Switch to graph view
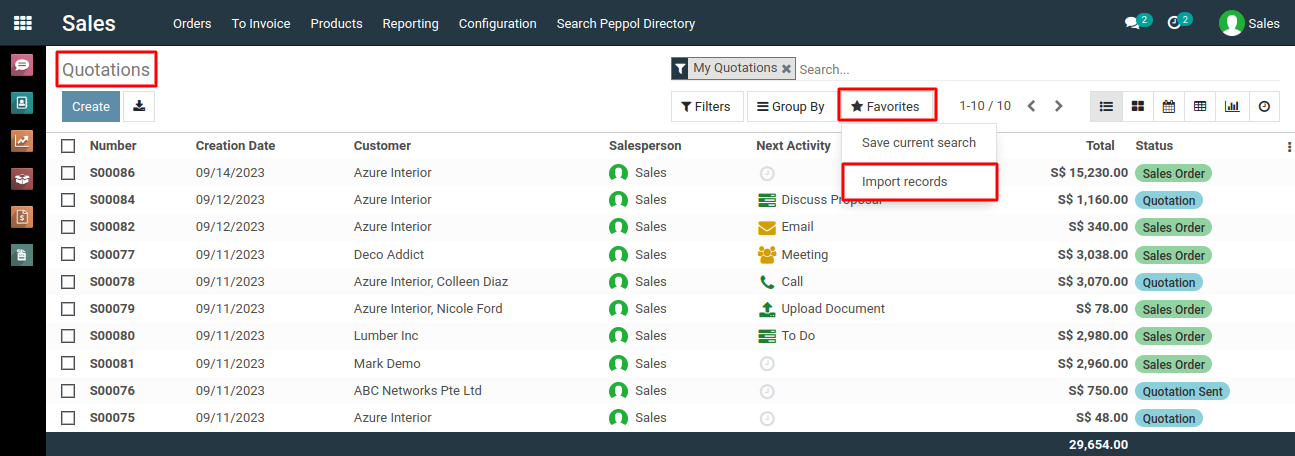Image resolution: width=1295 pixels, height=456 pixels. pyautogui.click(x=1232, y=106)
